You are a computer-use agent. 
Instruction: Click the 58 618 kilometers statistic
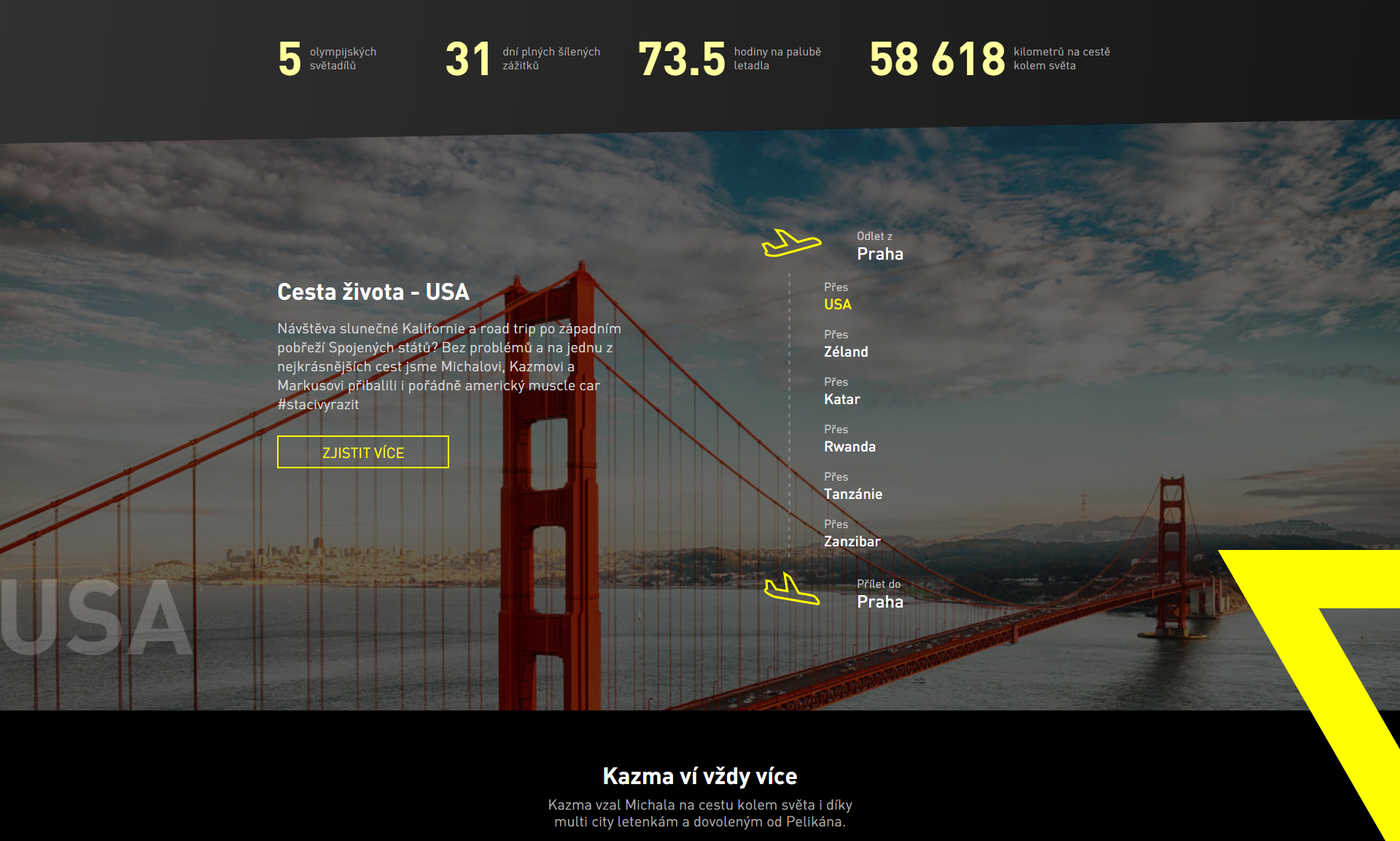(989, 58)
